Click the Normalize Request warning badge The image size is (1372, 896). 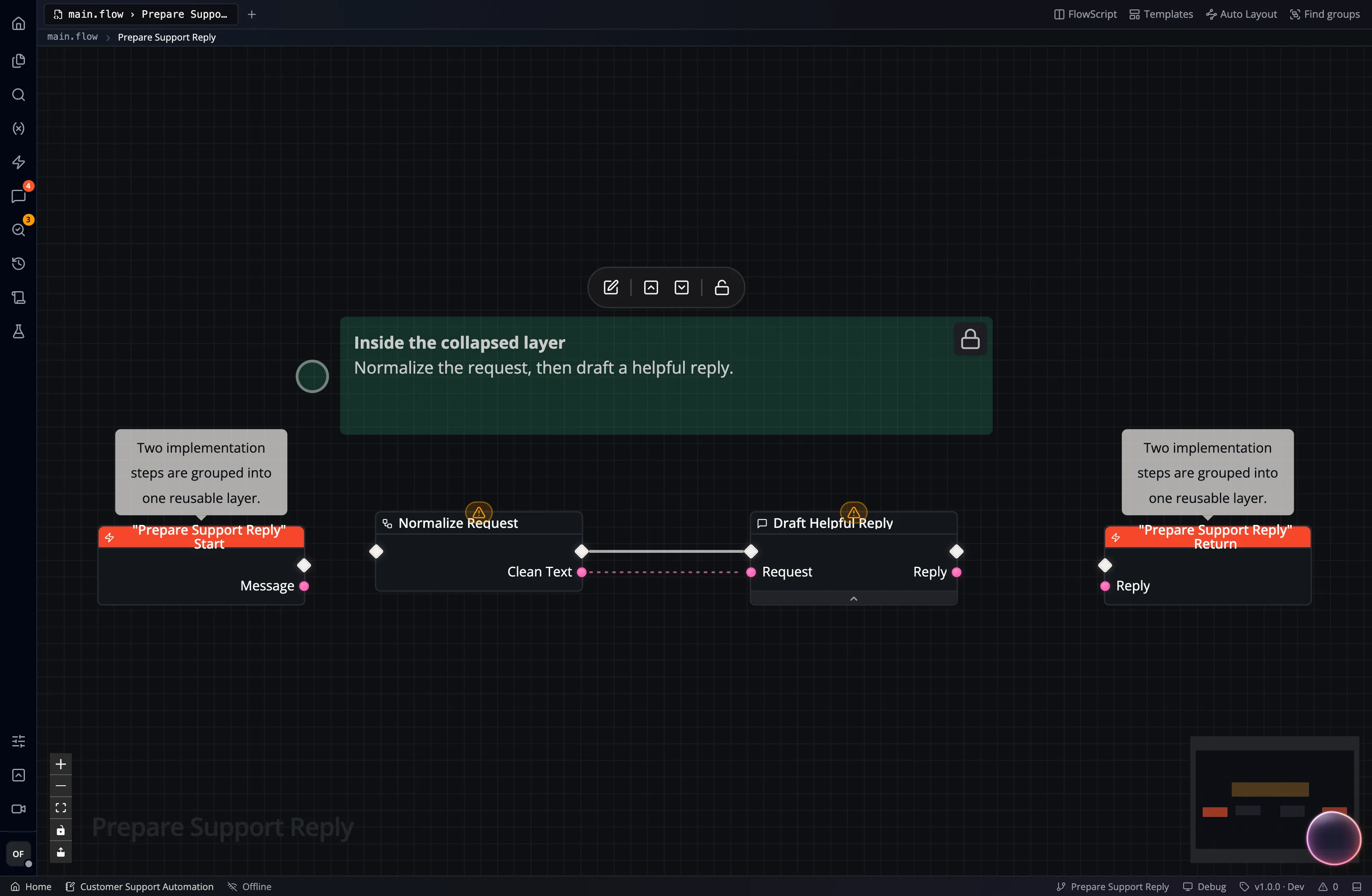(479, 512)
